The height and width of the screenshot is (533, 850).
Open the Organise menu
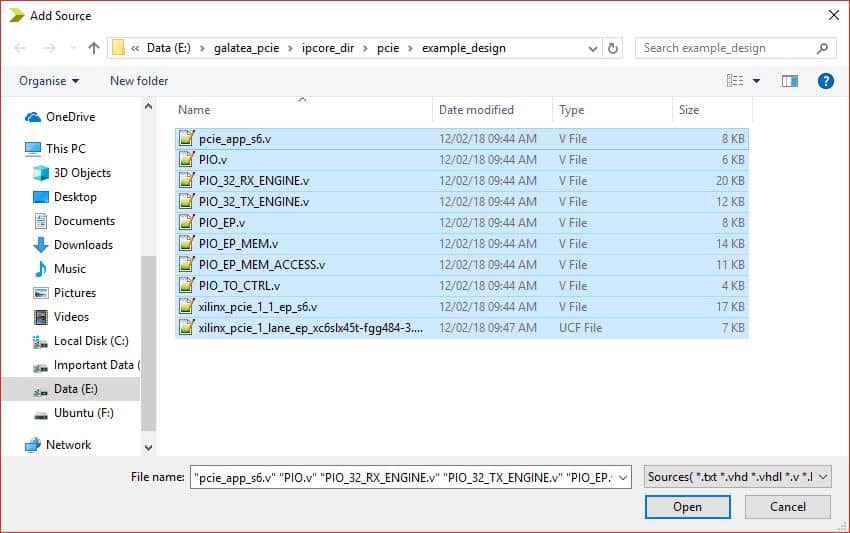tap(49, 81)
